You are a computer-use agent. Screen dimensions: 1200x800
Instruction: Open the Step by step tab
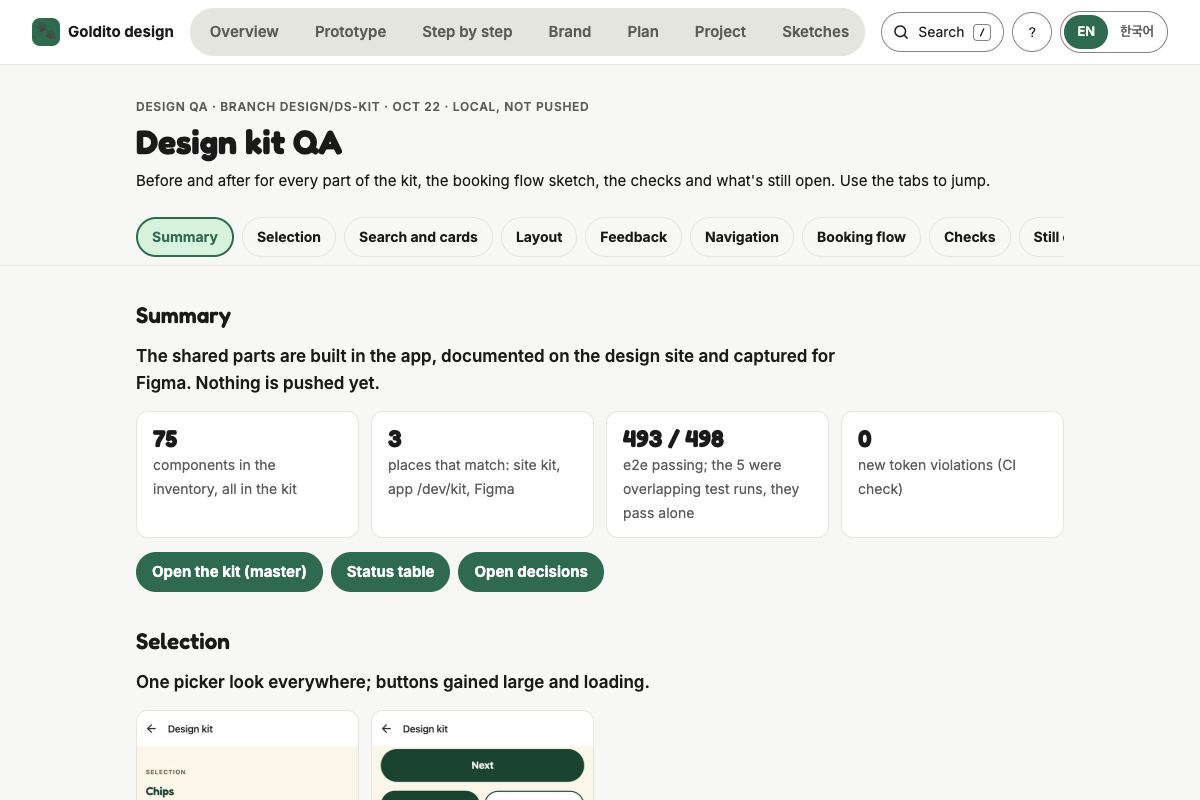pos(467,32)
